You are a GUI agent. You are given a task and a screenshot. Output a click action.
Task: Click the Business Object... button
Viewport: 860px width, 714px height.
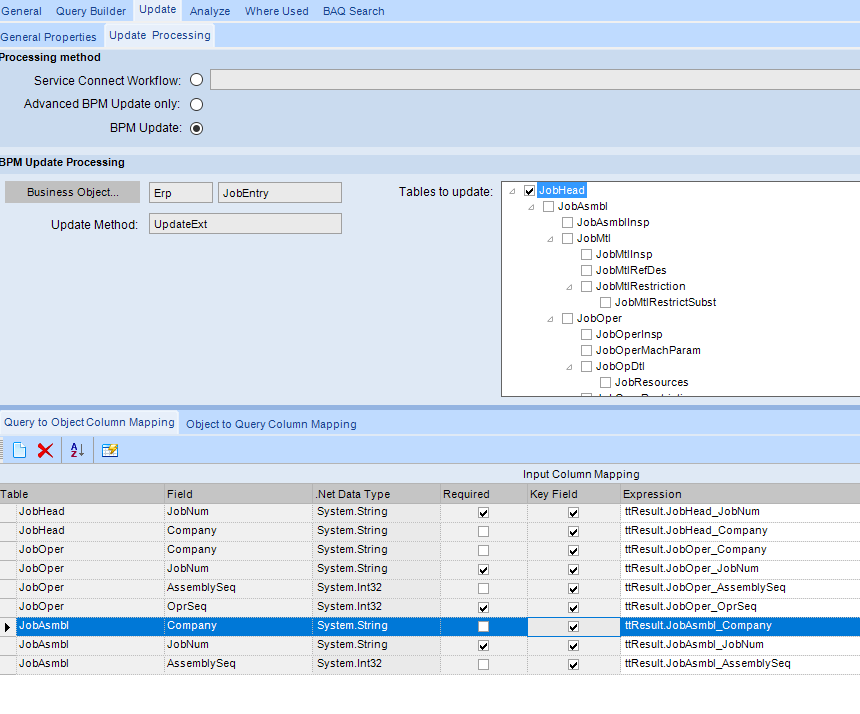(72, 192)
